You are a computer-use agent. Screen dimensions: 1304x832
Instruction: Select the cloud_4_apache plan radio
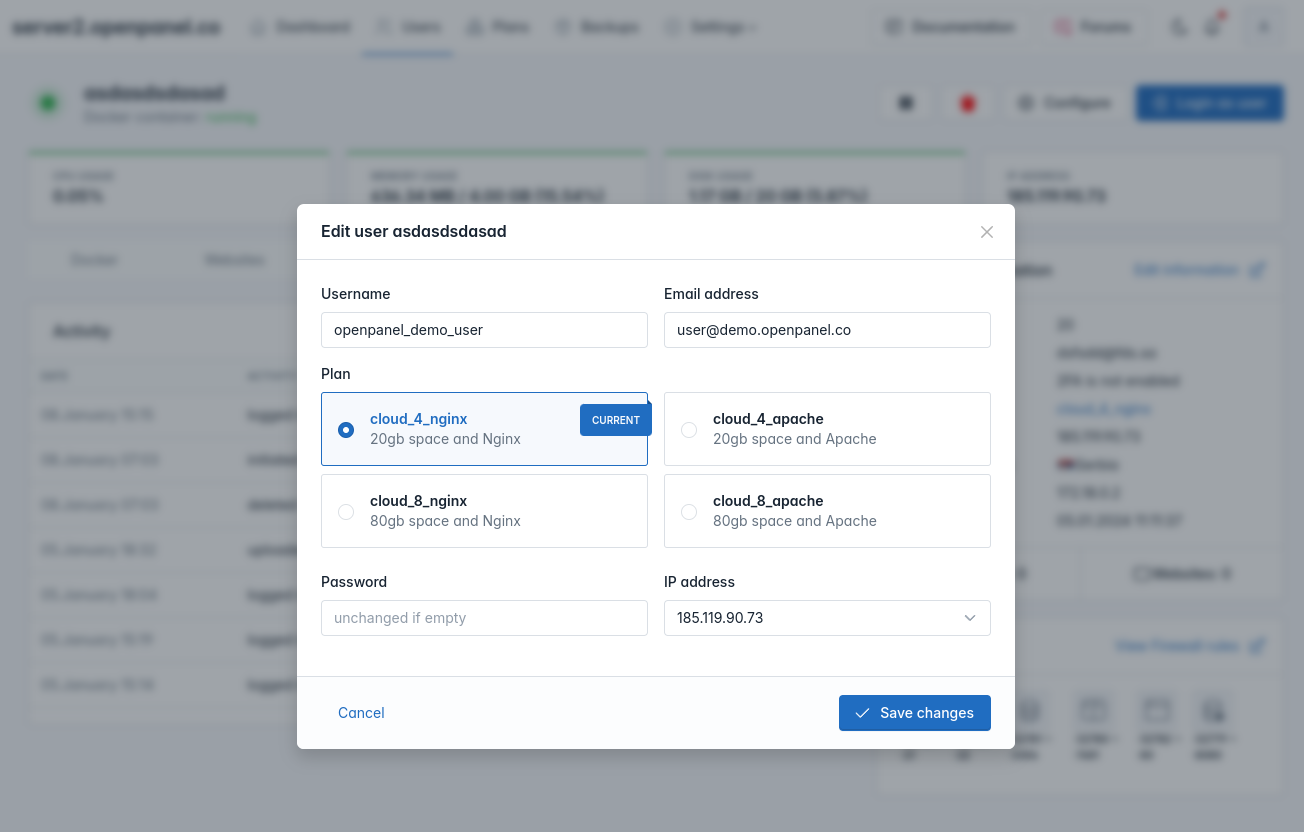pos(689,430)
